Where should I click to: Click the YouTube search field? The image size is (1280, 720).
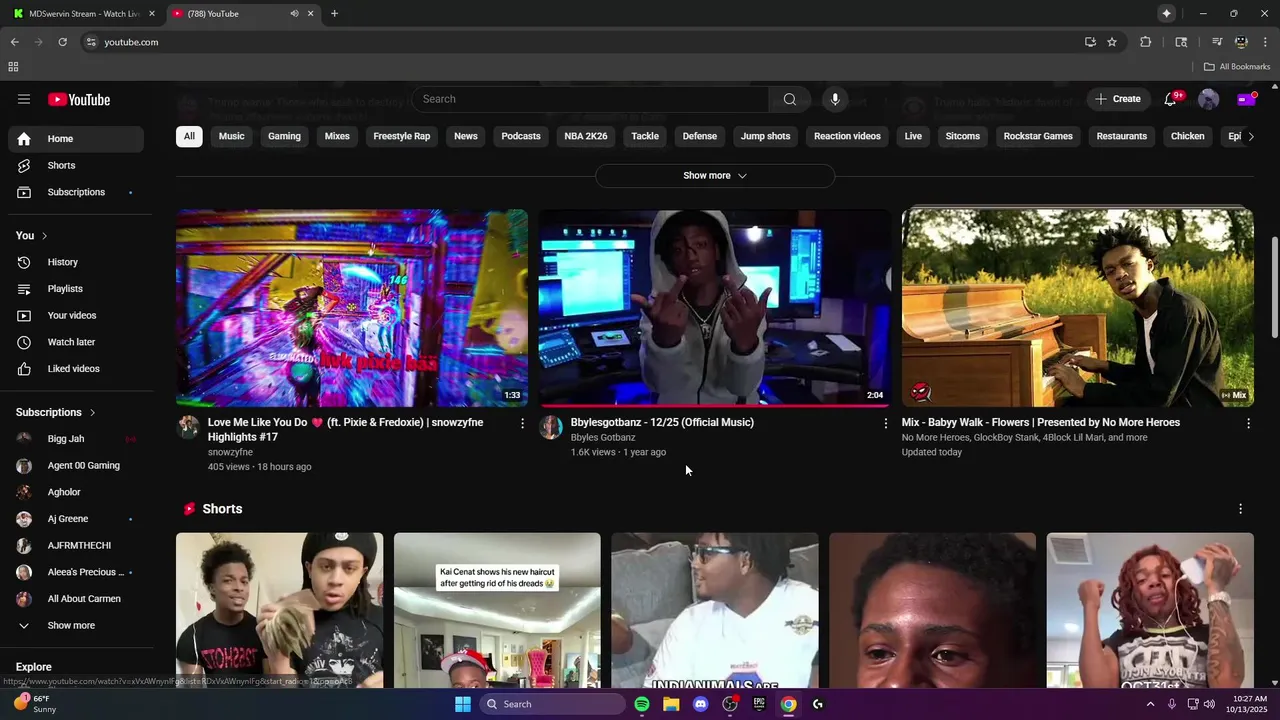(590, 99)
